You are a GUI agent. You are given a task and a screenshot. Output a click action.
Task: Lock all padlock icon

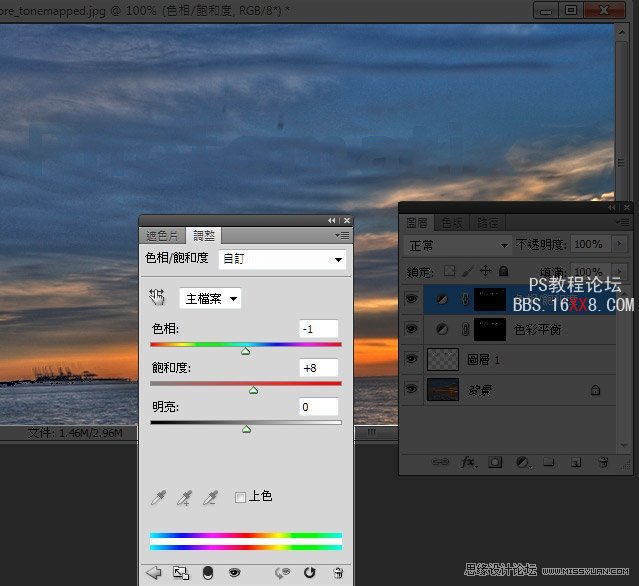pyautogui.click(x=504, y=271)
